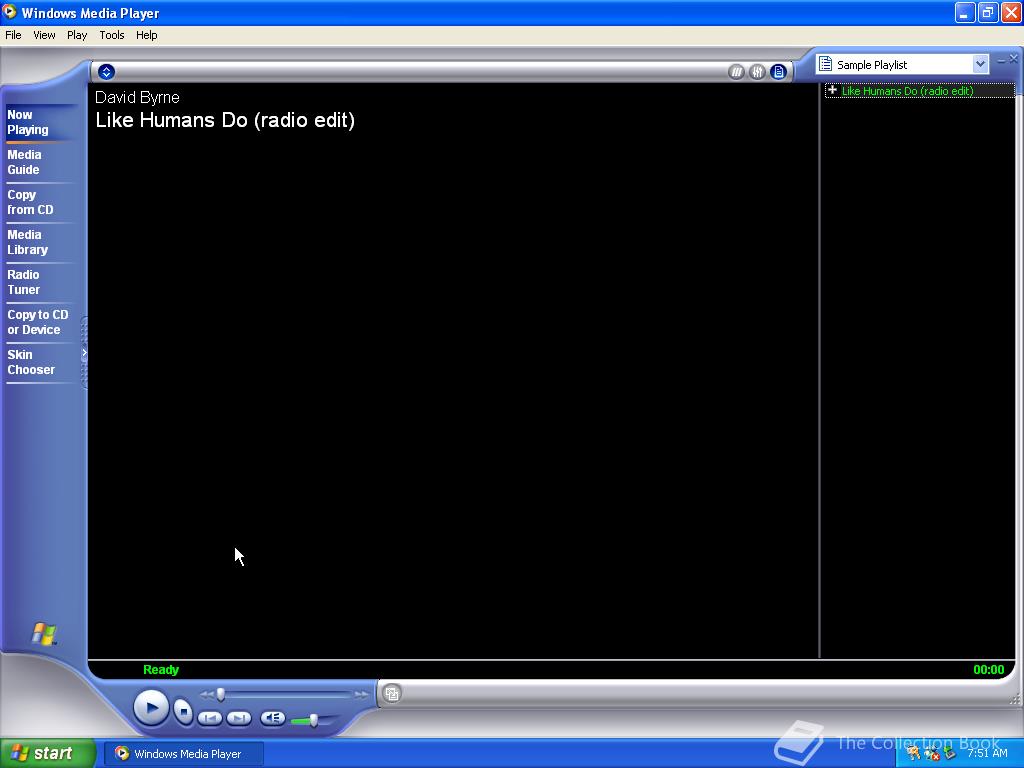Click the window resize grip corner
Image resolution: width=1024 pixels, height=768 pixels.
click(1014, 699)
